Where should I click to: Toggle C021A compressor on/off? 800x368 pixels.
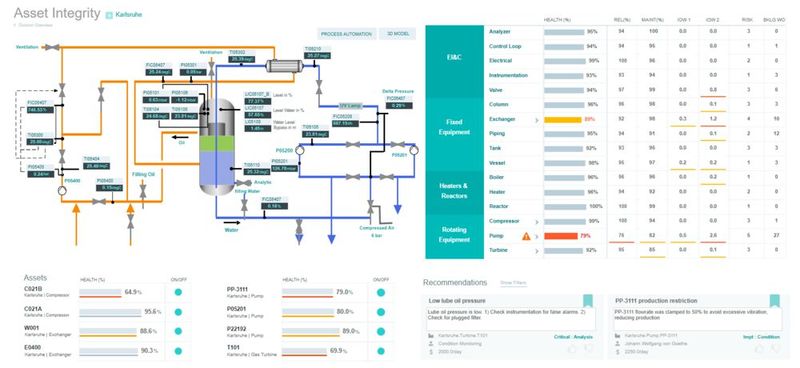coord(178,312)
